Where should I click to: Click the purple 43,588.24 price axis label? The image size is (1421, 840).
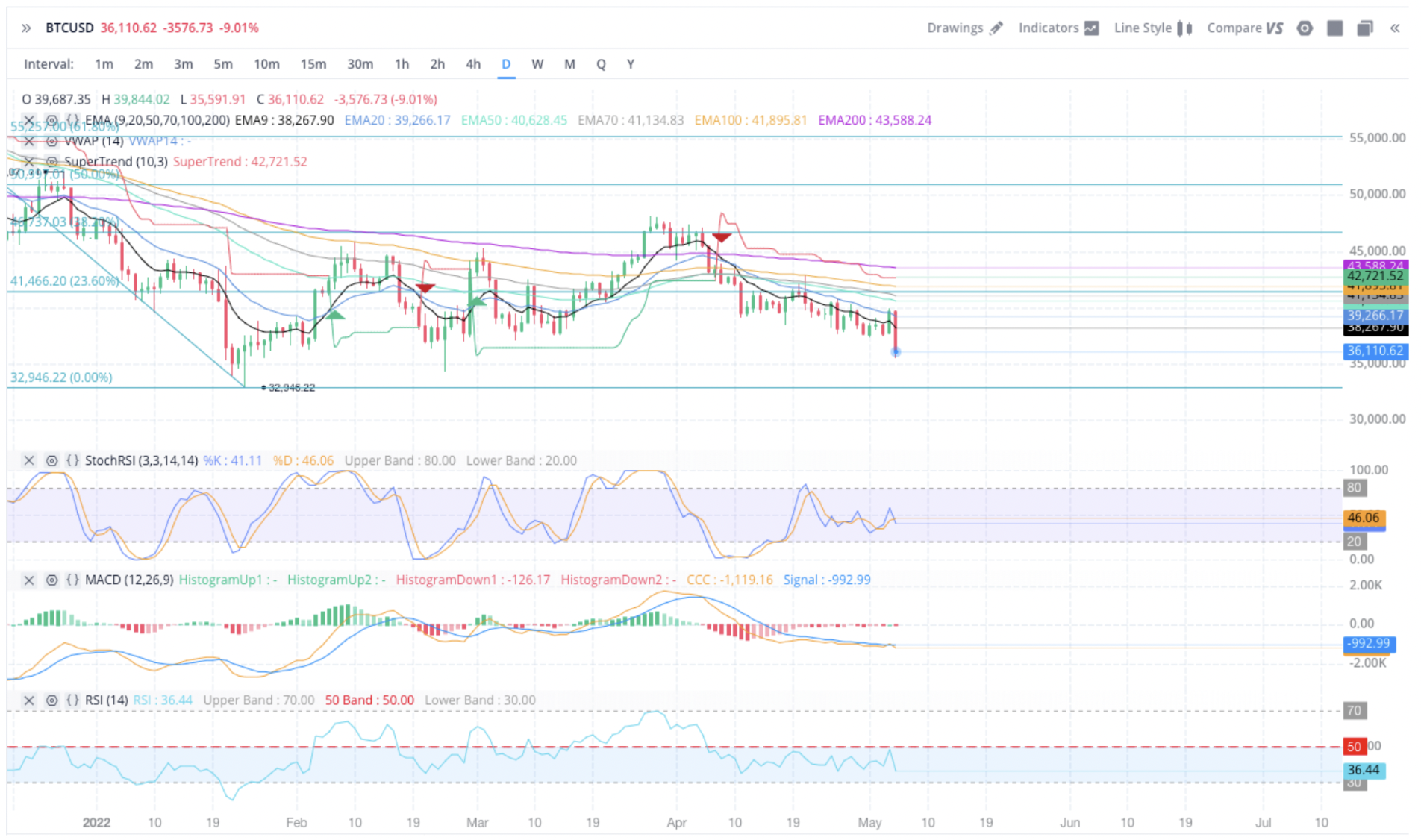(x=1375, y=265)
